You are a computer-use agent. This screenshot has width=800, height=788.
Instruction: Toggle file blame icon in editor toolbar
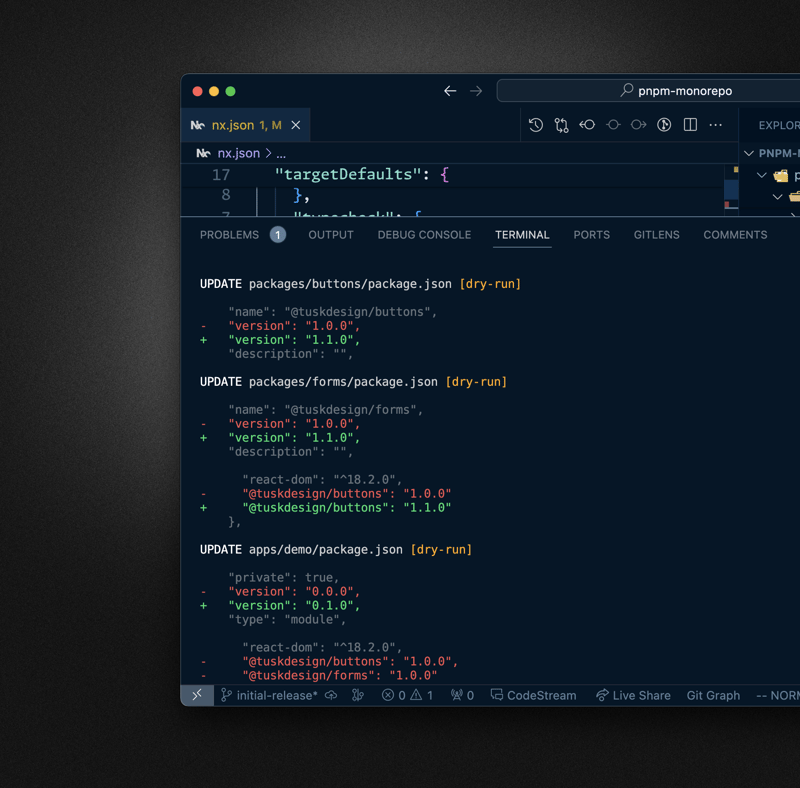(664, 125)
